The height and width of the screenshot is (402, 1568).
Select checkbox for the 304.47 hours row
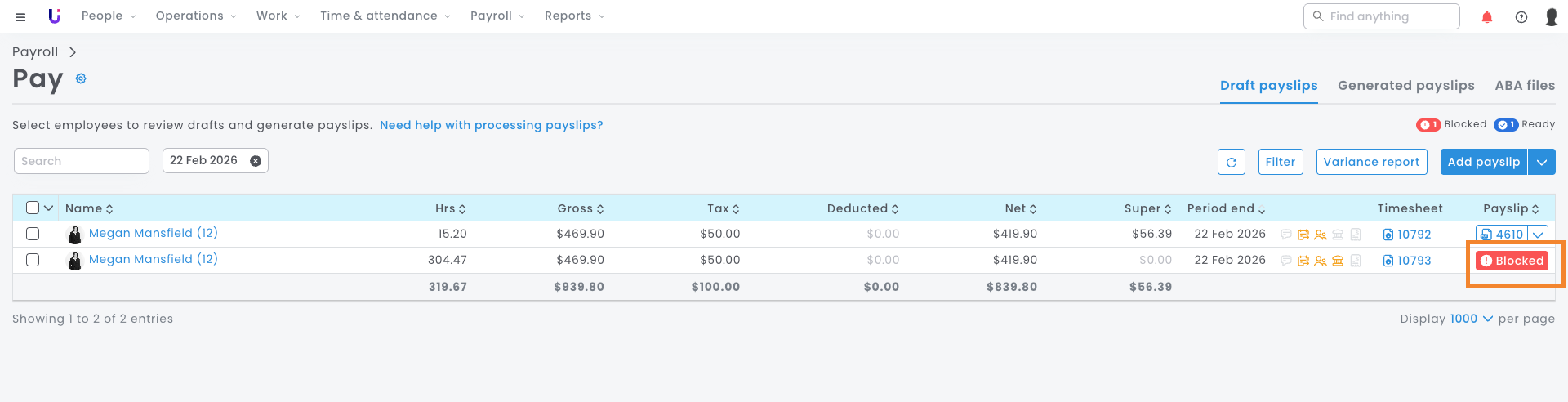coord(33,260)
